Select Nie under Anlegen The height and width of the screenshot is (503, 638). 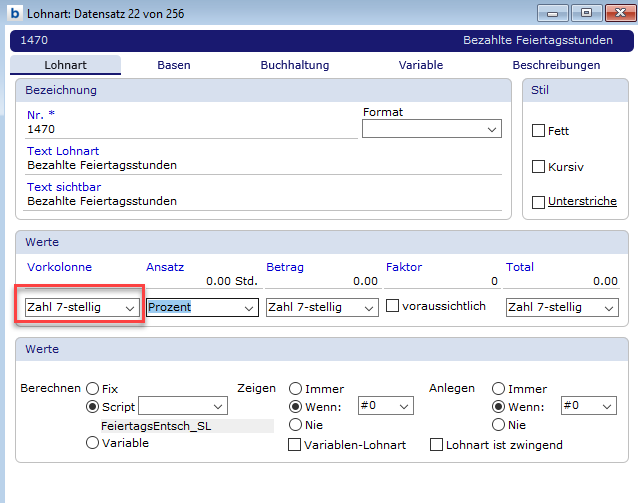498,425
